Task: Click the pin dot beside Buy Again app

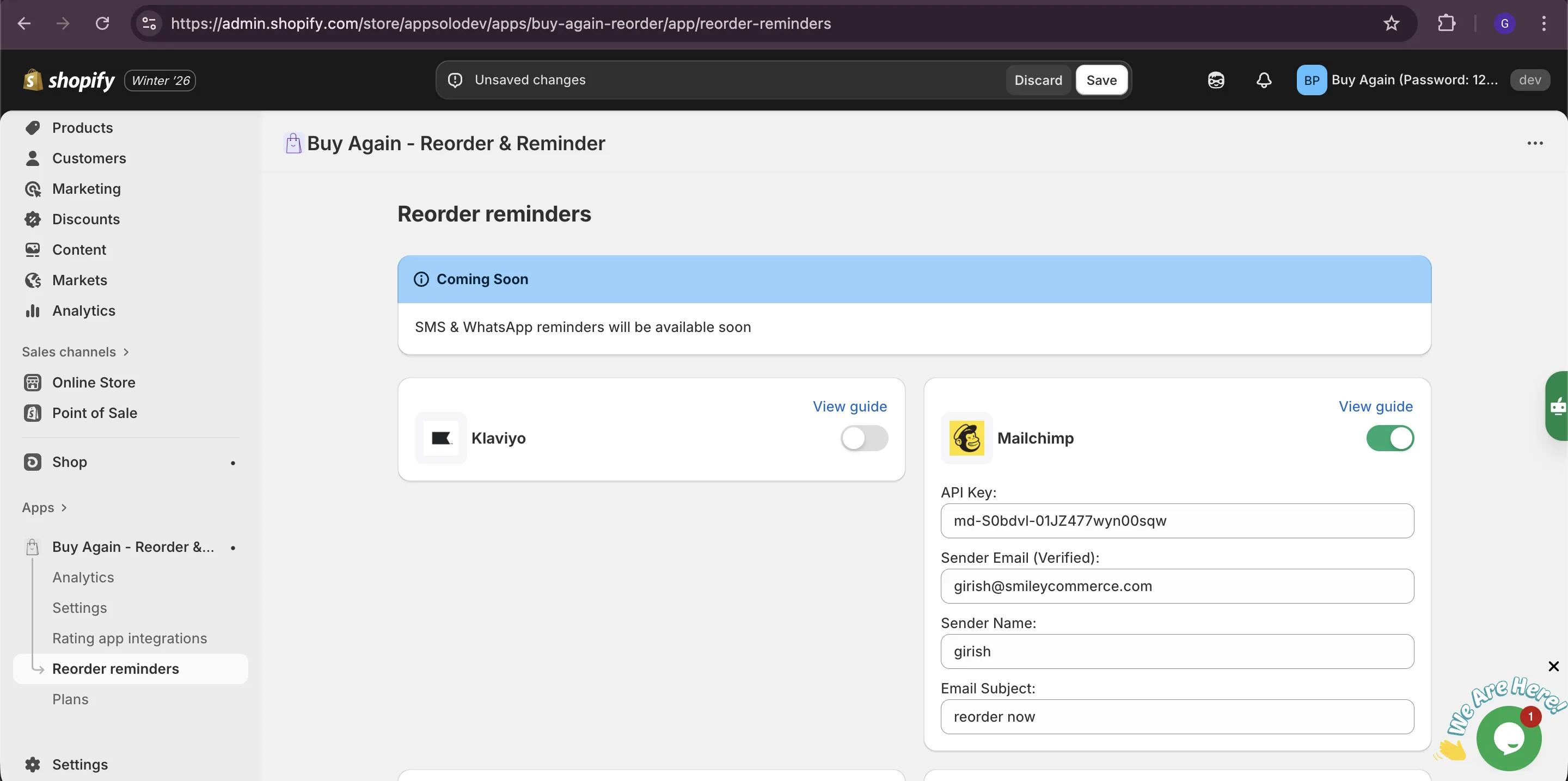Action: [232, 548]
